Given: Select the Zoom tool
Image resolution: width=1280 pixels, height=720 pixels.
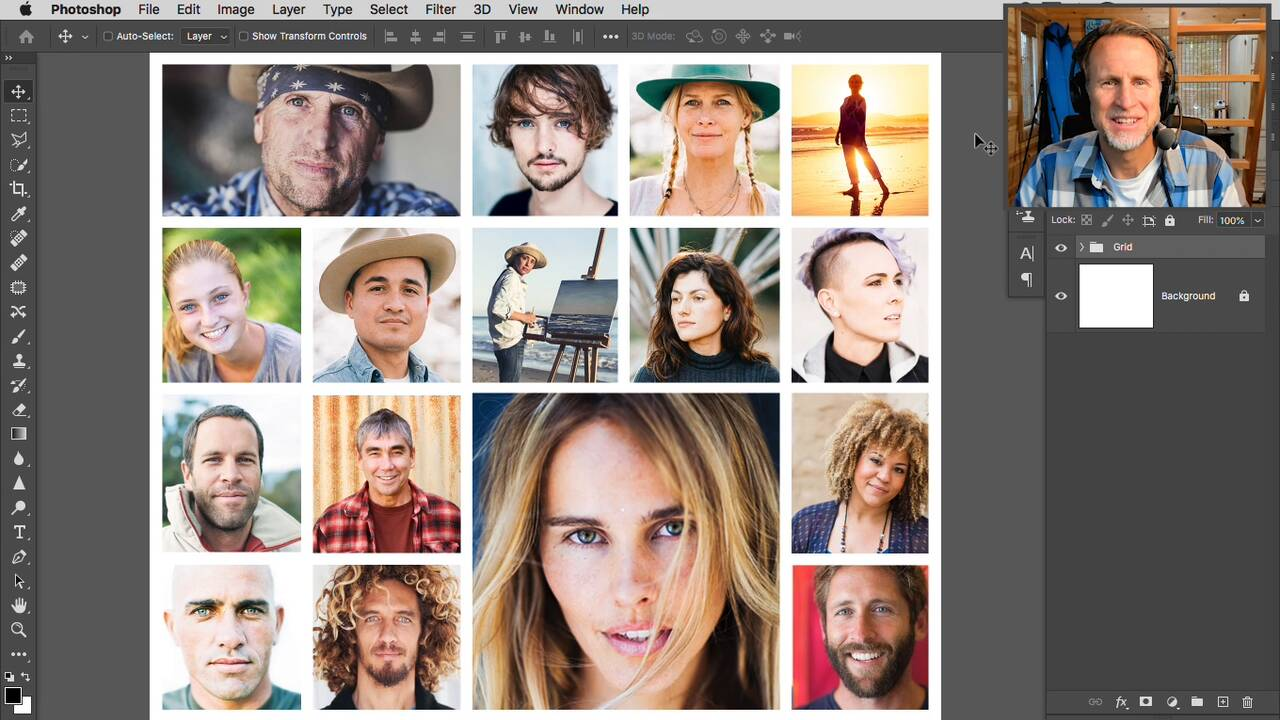Looking at the screenshot, I should (19, 630).
